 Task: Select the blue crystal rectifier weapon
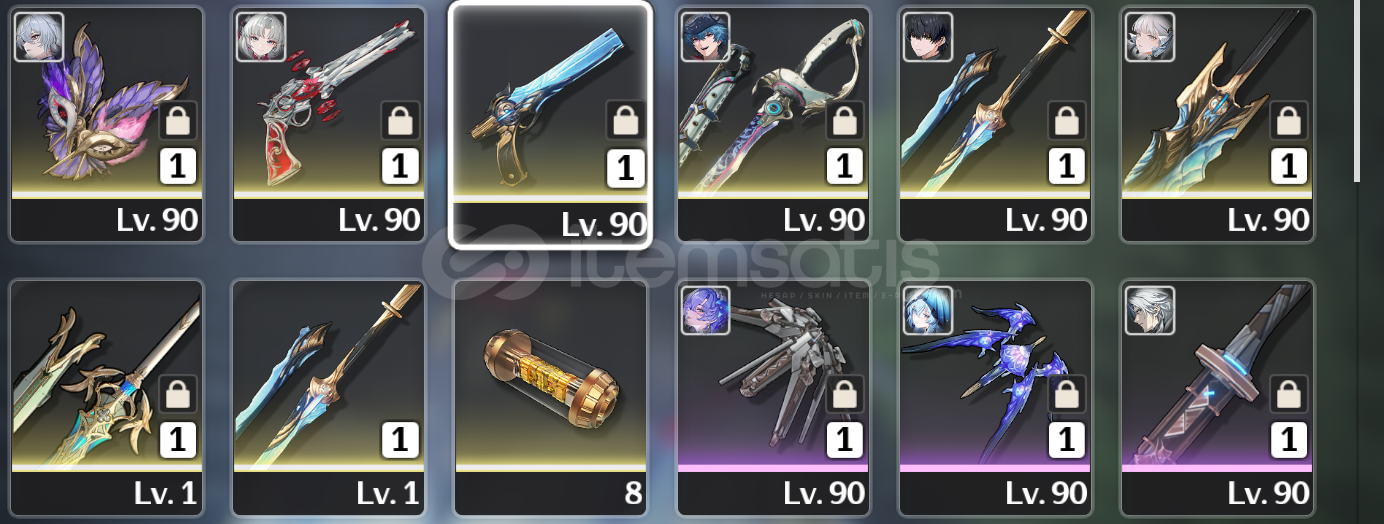click(995, 397)
